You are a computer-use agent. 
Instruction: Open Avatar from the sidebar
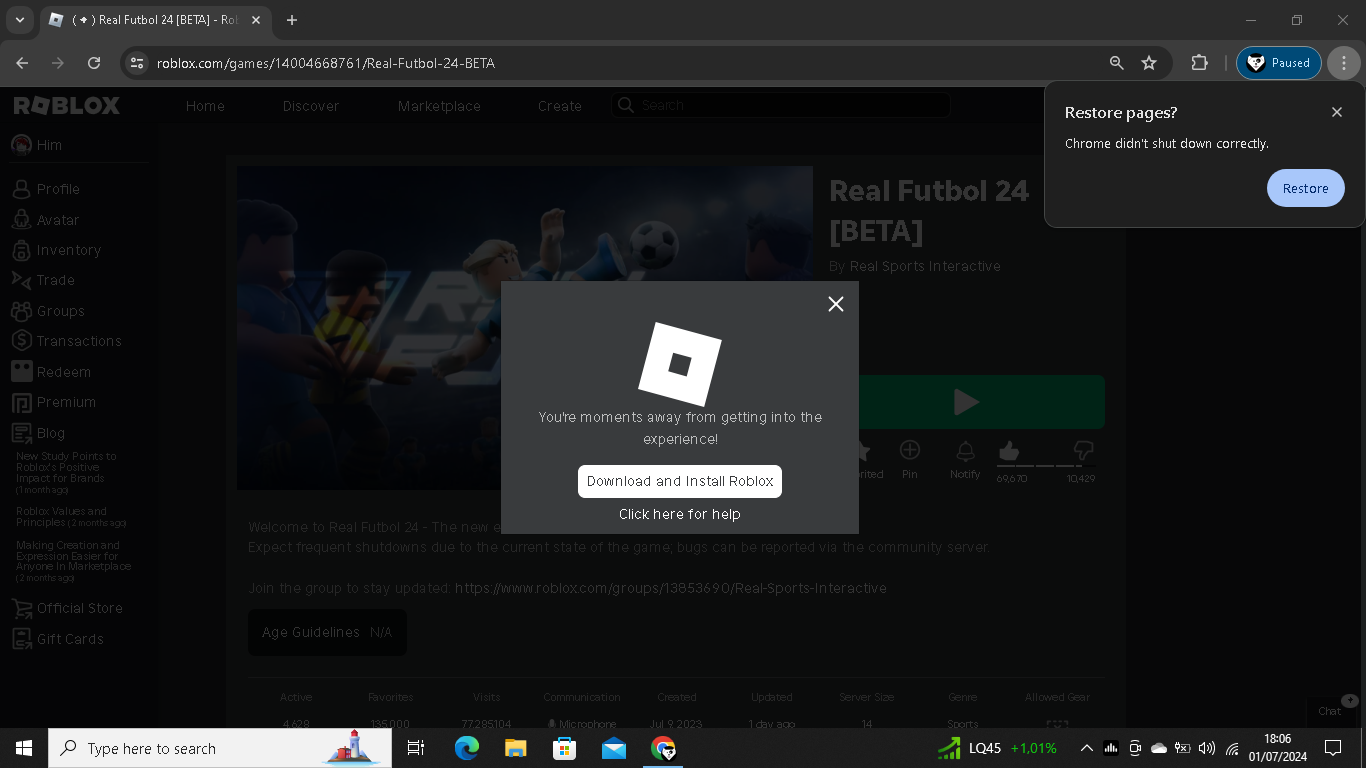coord(45,220)
